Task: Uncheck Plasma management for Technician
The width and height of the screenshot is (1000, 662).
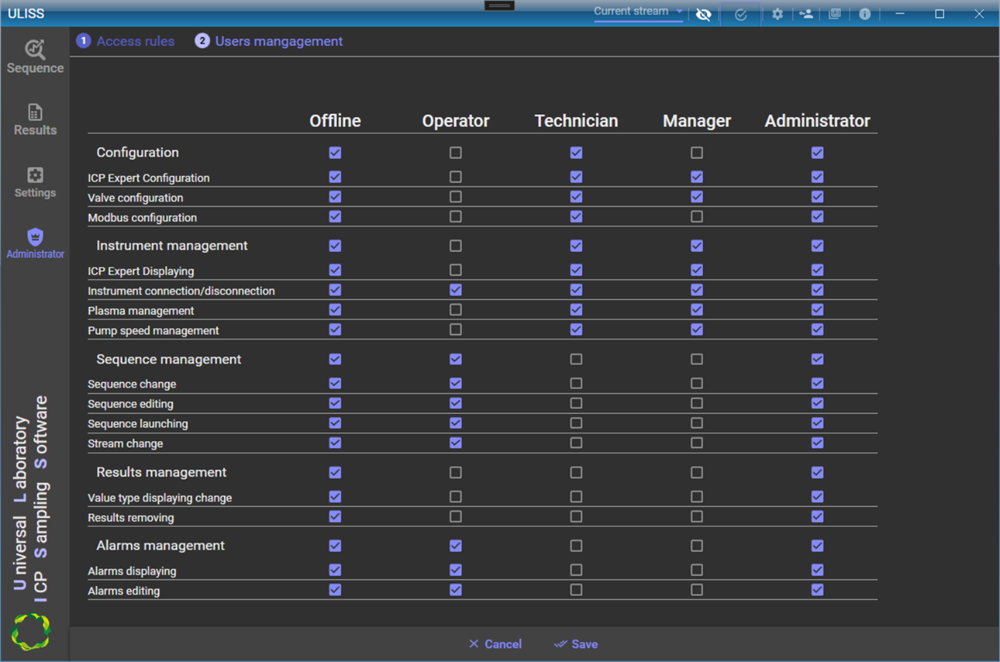Action: point(576,310)
